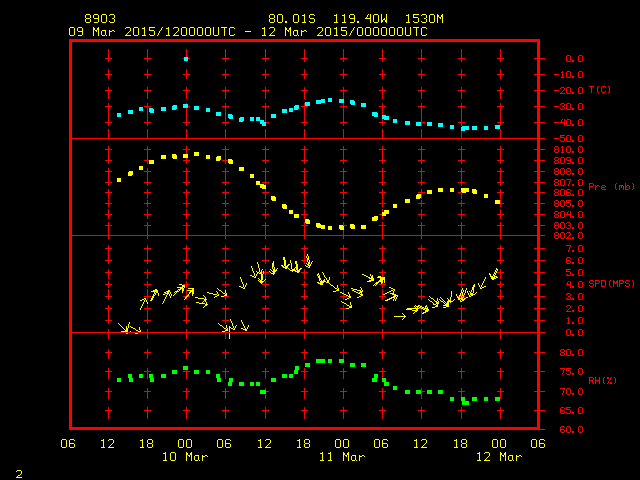
Task: Click the 7.0 wind speed tick value
Action: (x=574, y=249)
